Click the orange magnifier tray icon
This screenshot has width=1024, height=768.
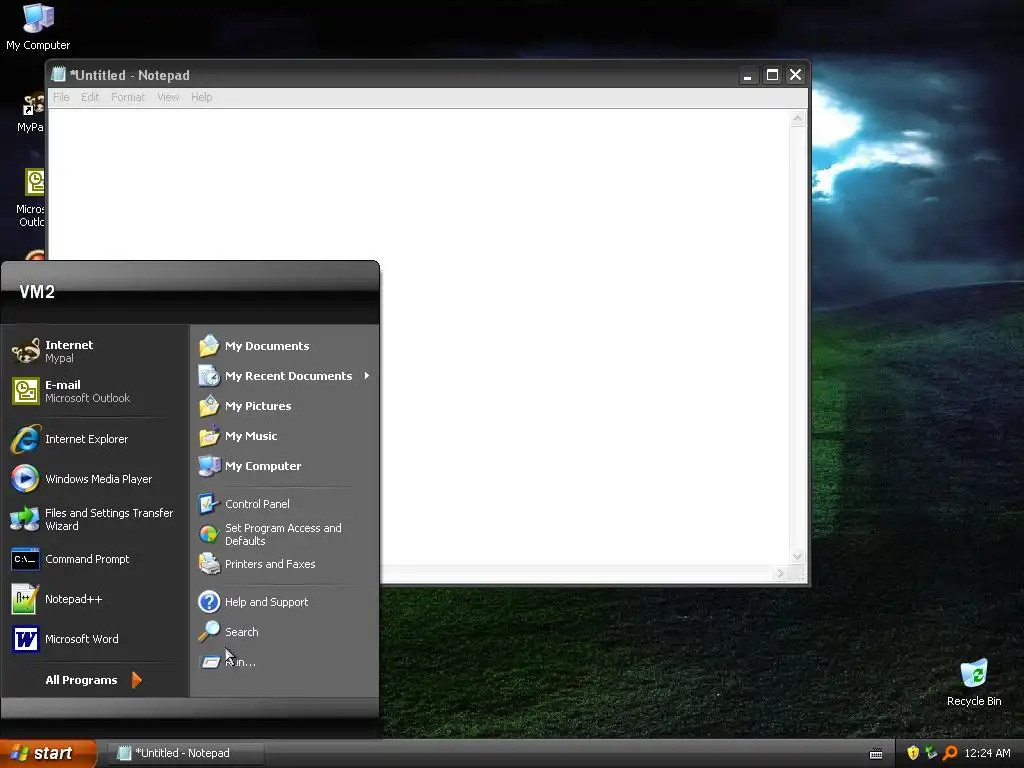click(x=950, y=753)
